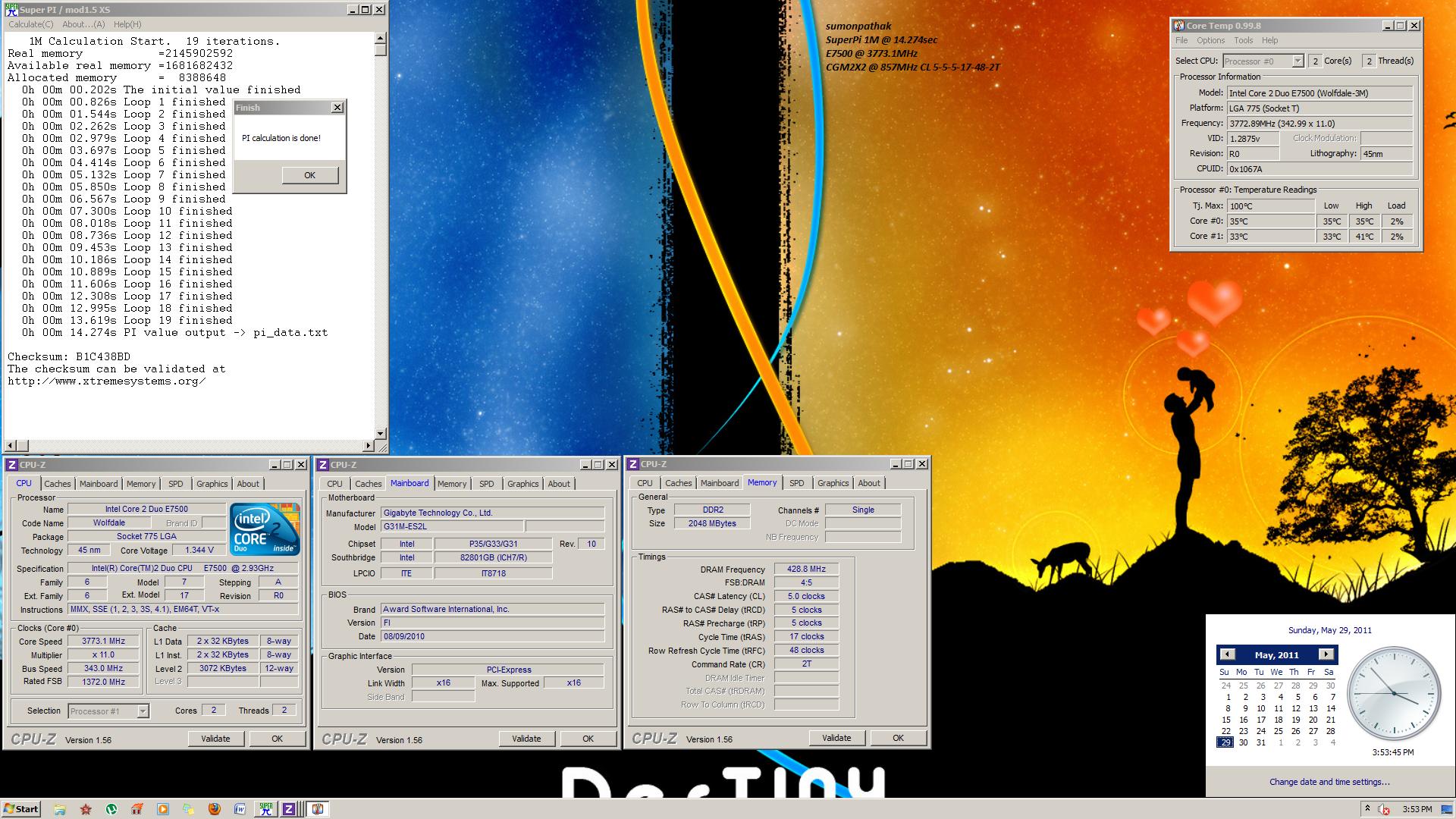Click the orange house icon in the taskbar
This screenshot has height=819, width=1456.
tap(136, 809)
